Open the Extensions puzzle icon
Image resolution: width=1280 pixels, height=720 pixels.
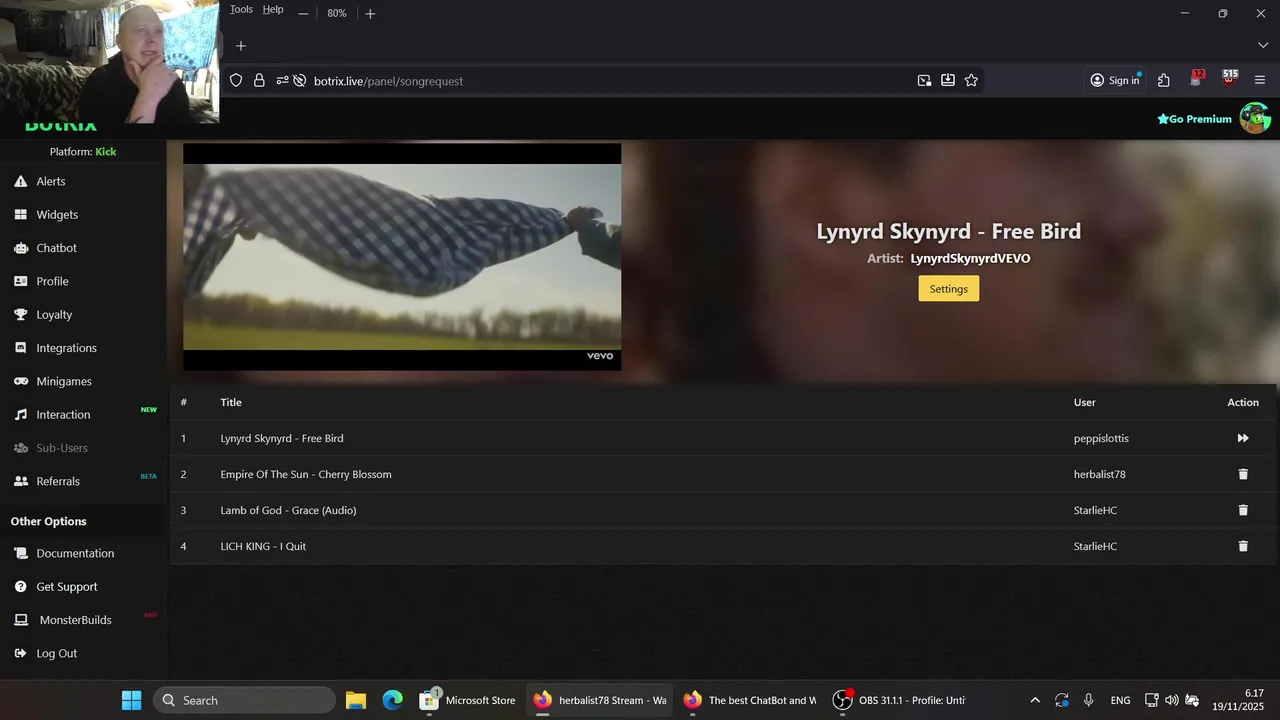tap(1164, 81)
